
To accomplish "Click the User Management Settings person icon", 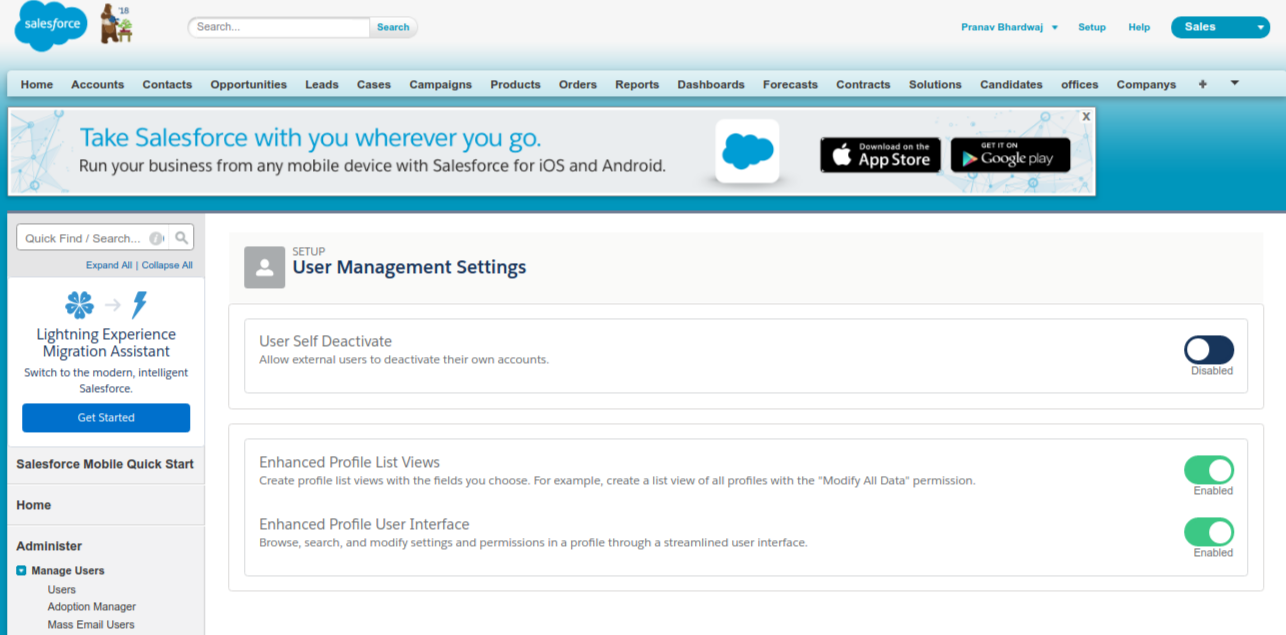I will point(265,267).
